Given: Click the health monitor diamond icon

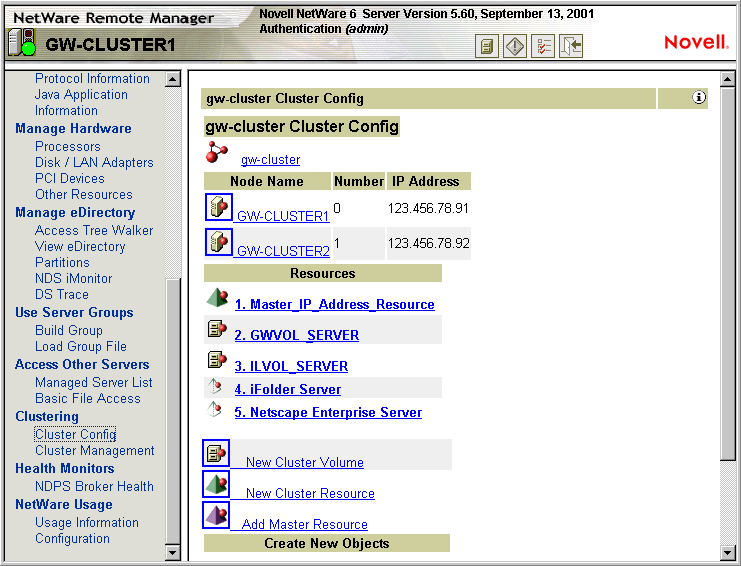Looking at the screenshot, I should click(515, 46).
